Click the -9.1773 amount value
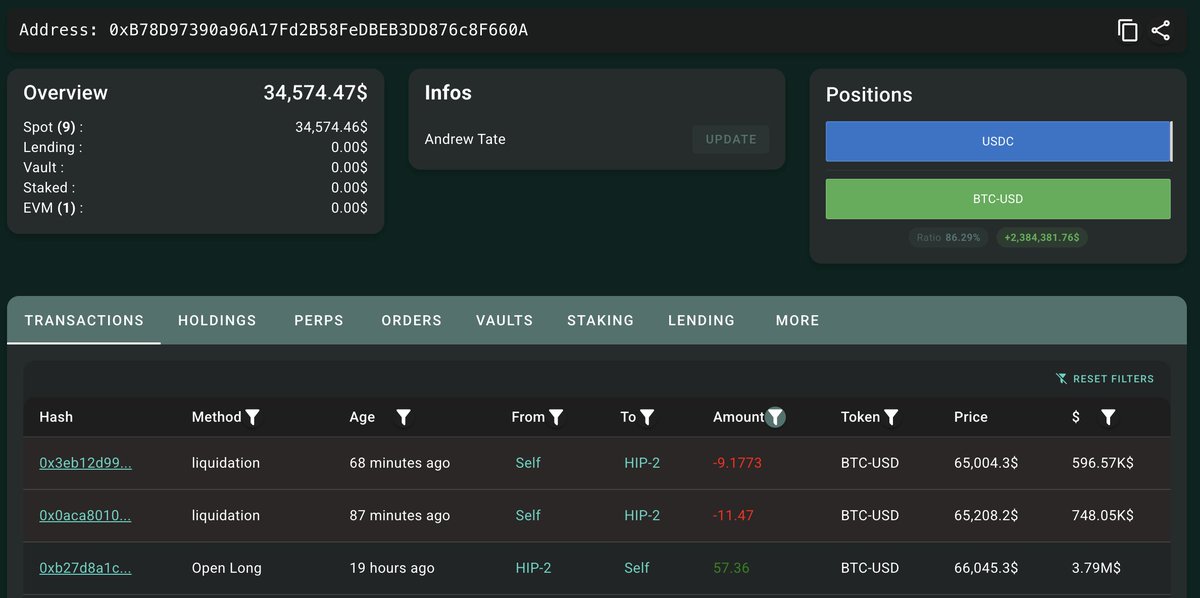This screenshot has height=598, width=1200. coord(737,463)
